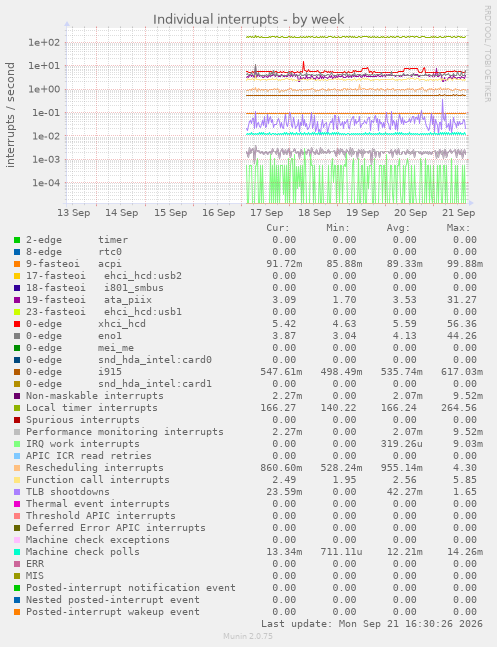Viewport: 497px width, 647px height.
Task: Select the light green IRQ work interrupts swatch
Action: 17,444
